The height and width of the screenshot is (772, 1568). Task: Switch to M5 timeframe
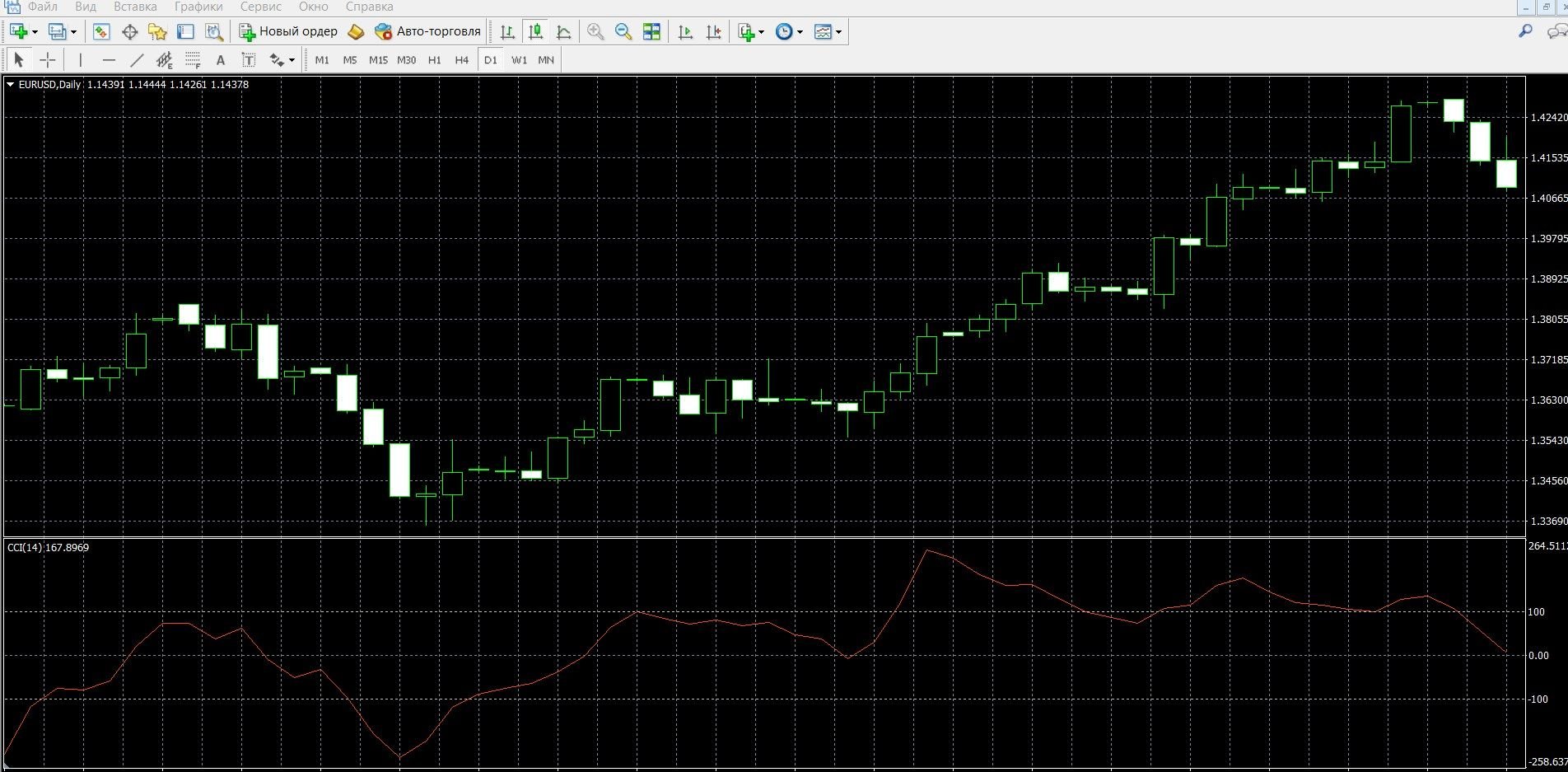[x=350, y=60]
